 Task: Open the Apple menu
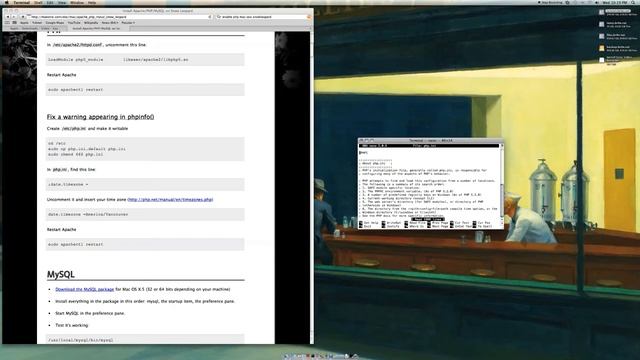tap(6, 2)
